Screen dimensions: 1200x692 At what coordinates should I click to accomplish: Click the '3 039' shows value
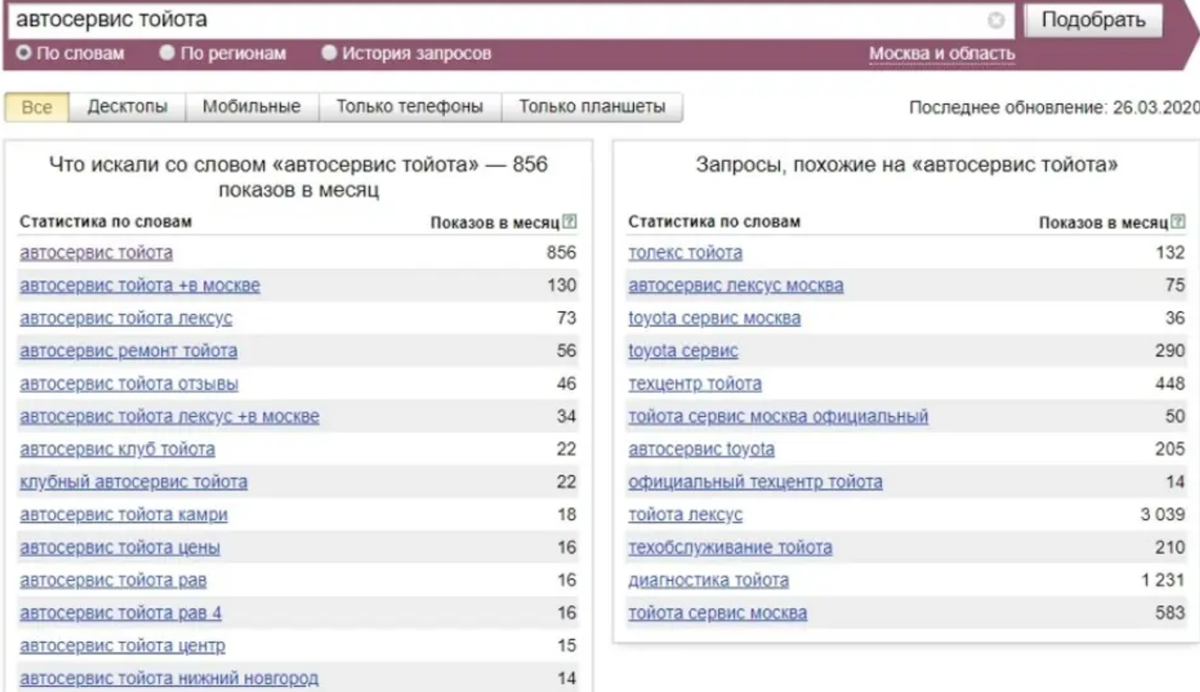pyautogui.click(x=1163, y=515)
